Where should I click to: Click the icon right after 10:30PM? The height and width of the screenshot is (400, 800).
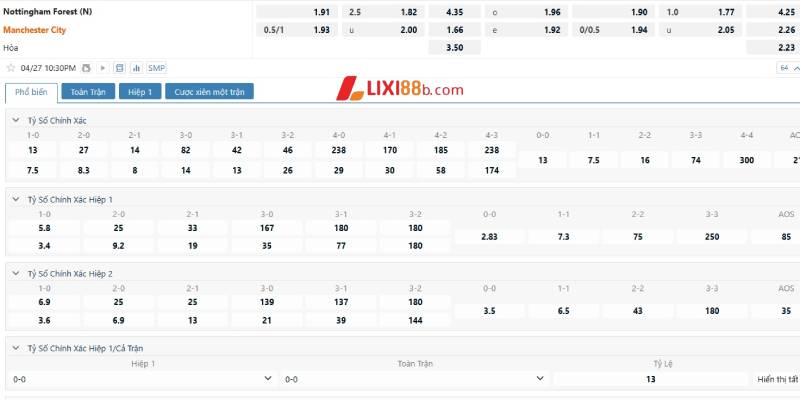(x=86, y=68)
